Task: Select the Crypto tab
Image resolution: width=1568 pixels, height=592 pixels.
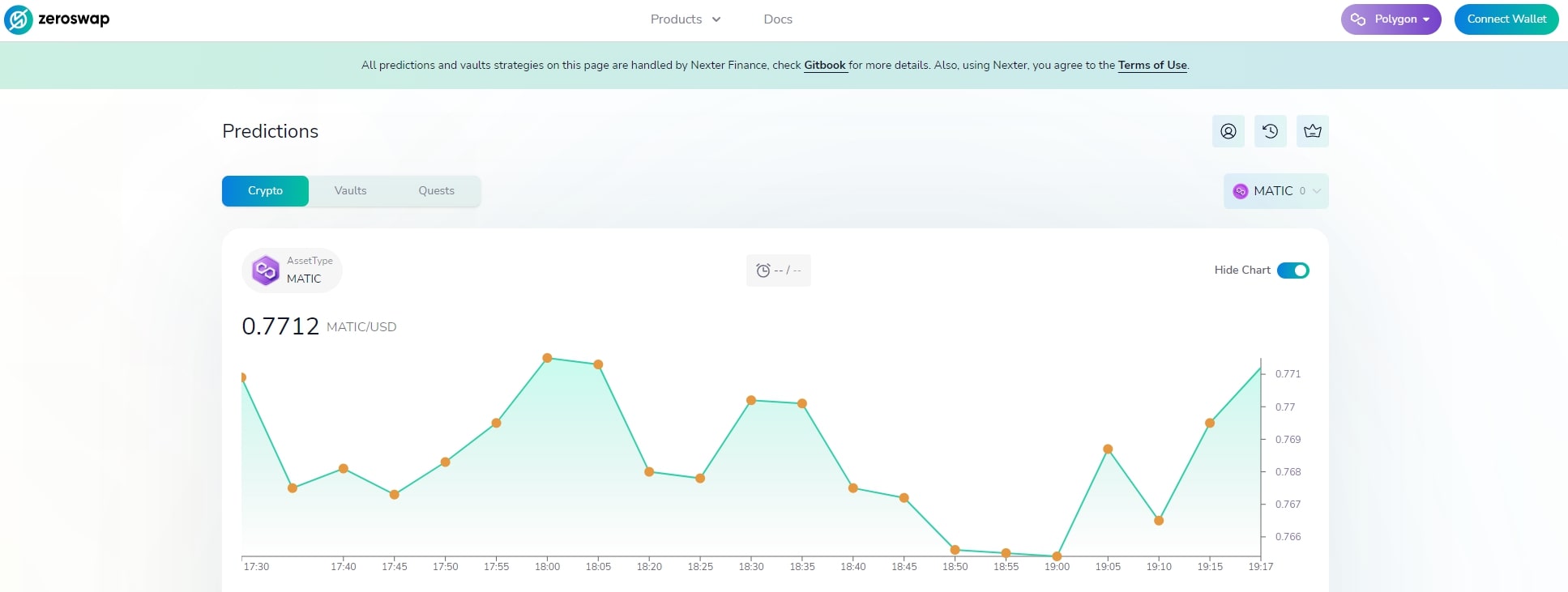Action: point(265,191)
